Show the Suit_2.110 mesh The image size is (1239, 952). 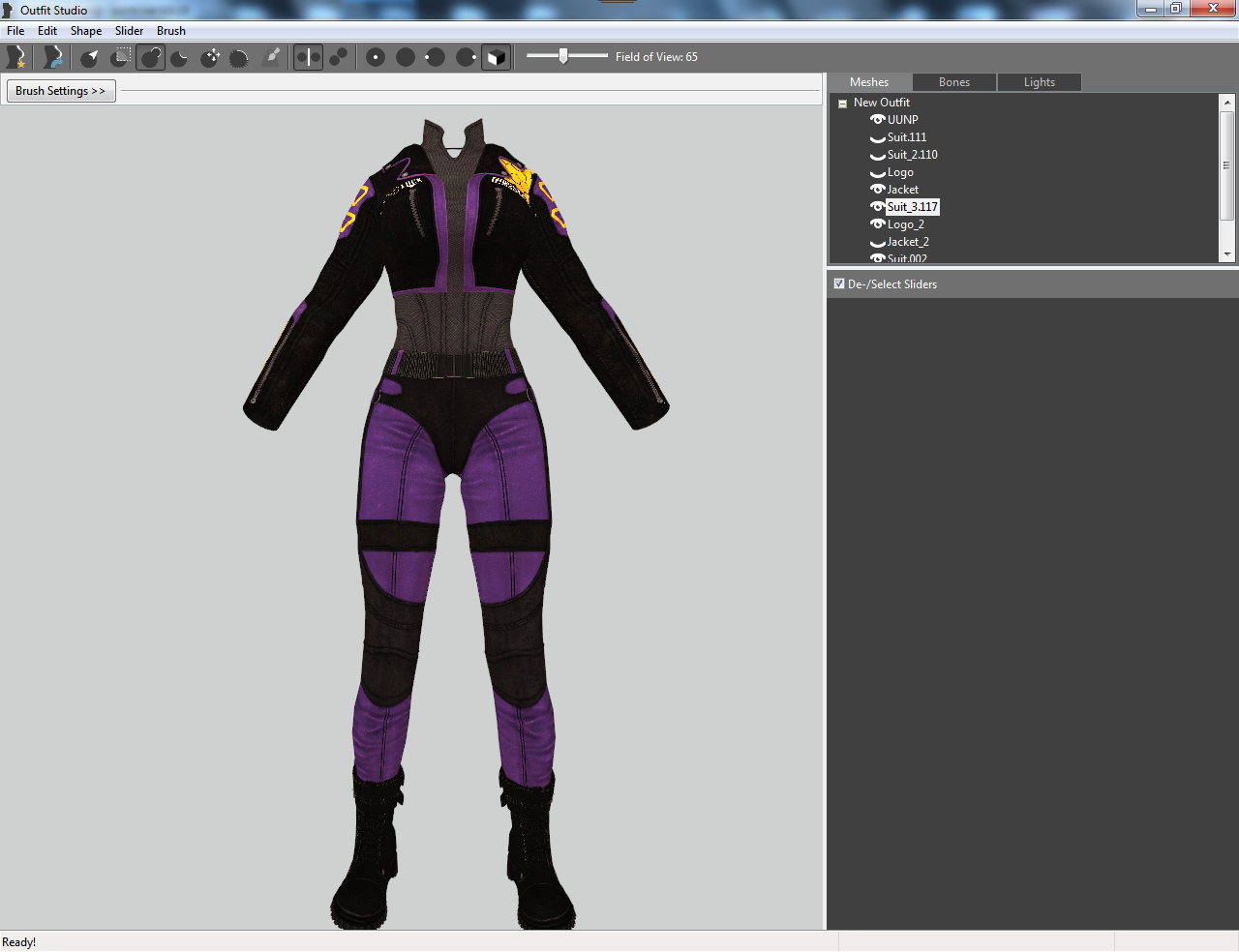(x=878, y=156)
